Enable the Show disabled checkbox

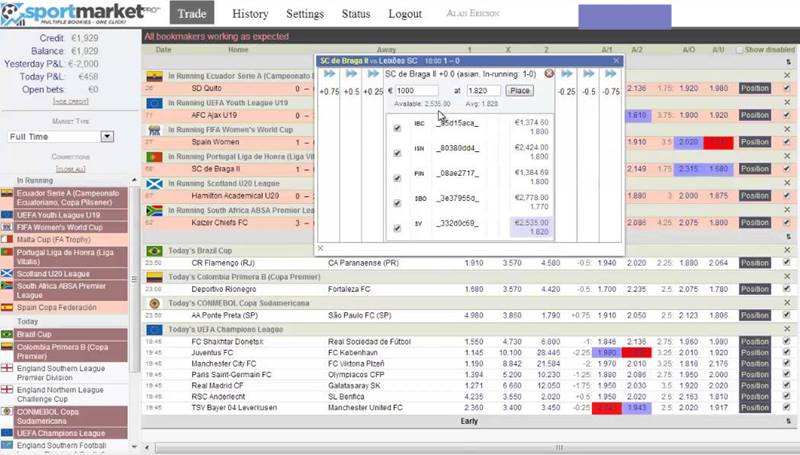(740, 49)
